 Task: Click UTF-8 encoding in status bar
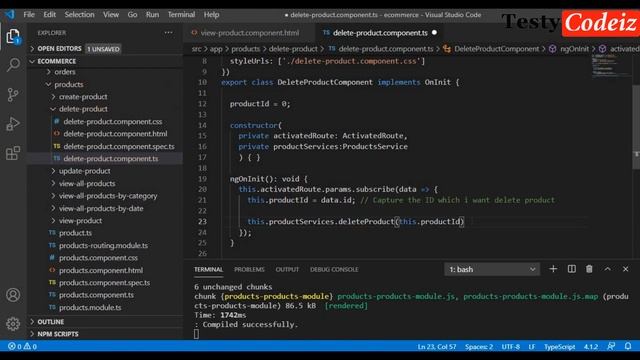(x=511, y=347)
